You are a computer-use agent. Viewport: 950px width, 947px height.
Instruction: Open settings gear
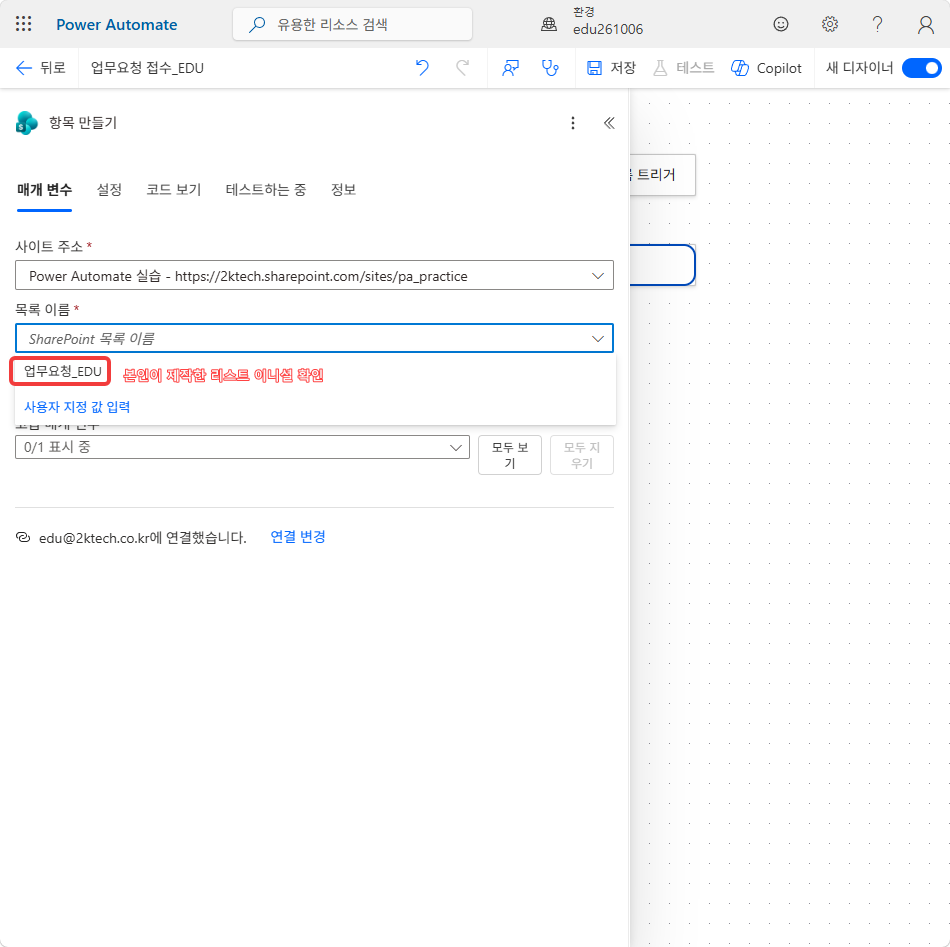point(829,24)
